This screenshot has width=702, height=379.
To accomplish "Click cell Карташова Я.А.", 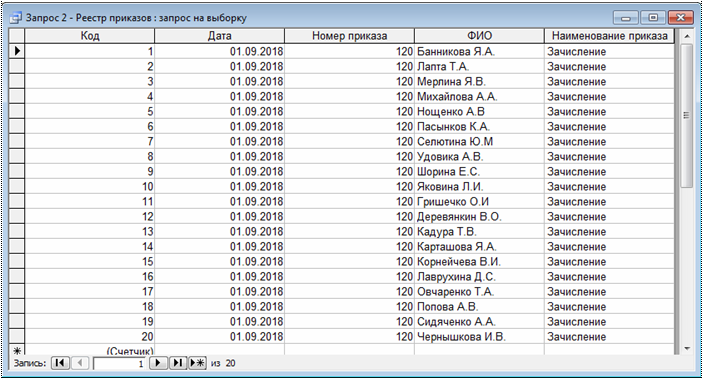I will click(479, 246).
